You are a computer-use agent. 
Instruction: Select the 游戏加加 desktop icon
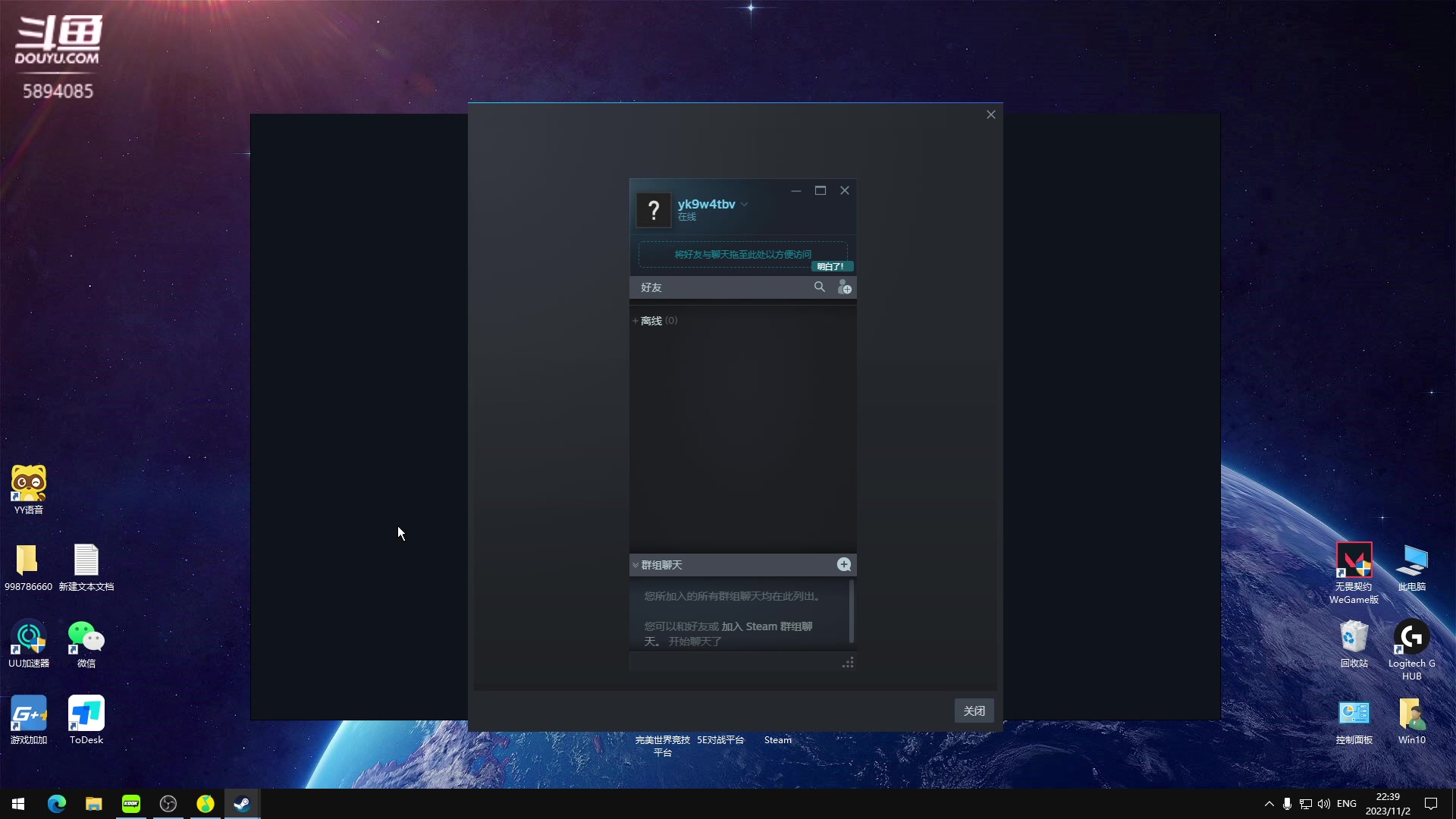pos(29,721)
